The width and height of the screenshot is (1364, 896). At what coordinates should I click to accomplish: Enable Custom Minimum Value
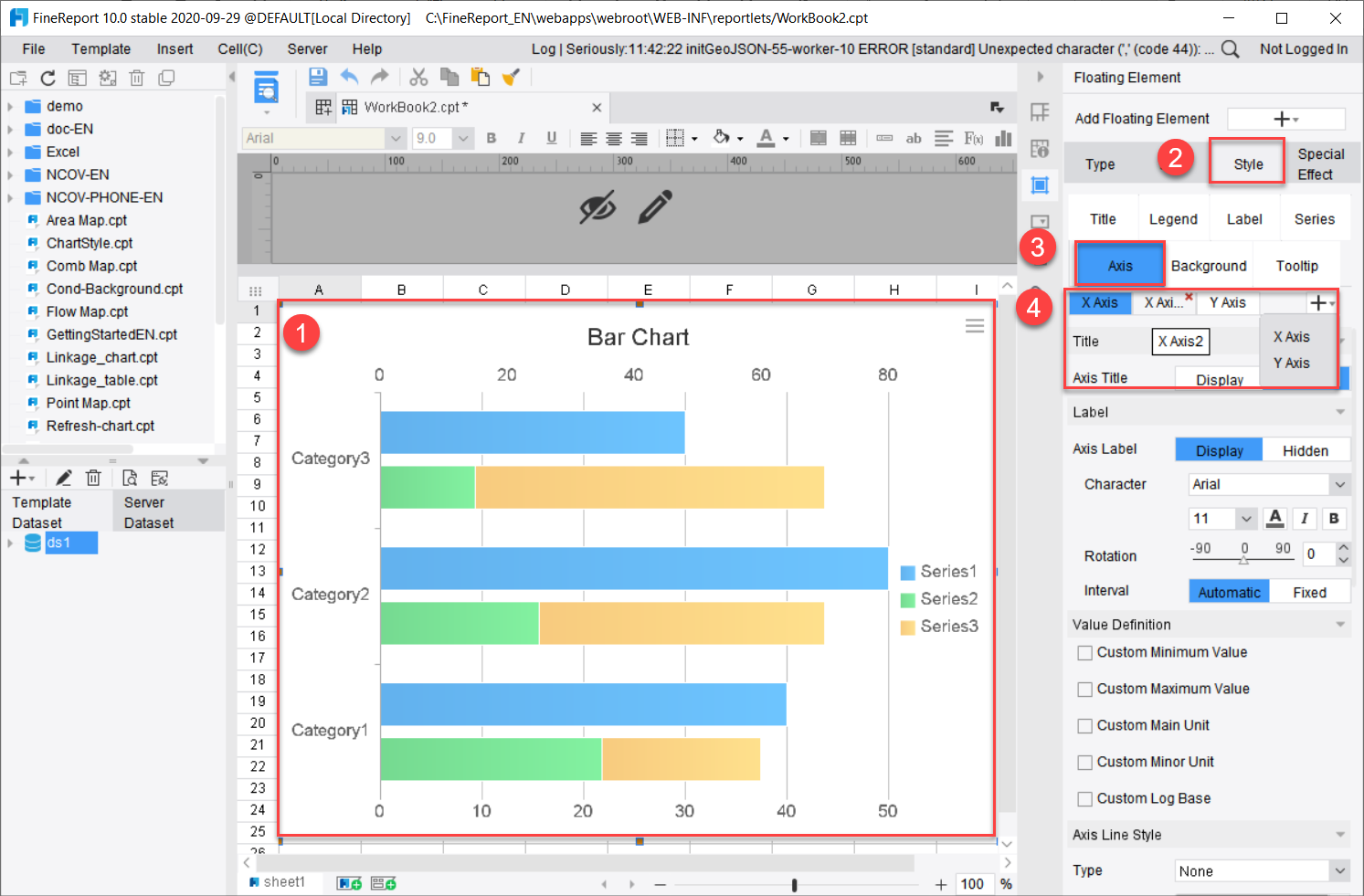[1084, 652]
